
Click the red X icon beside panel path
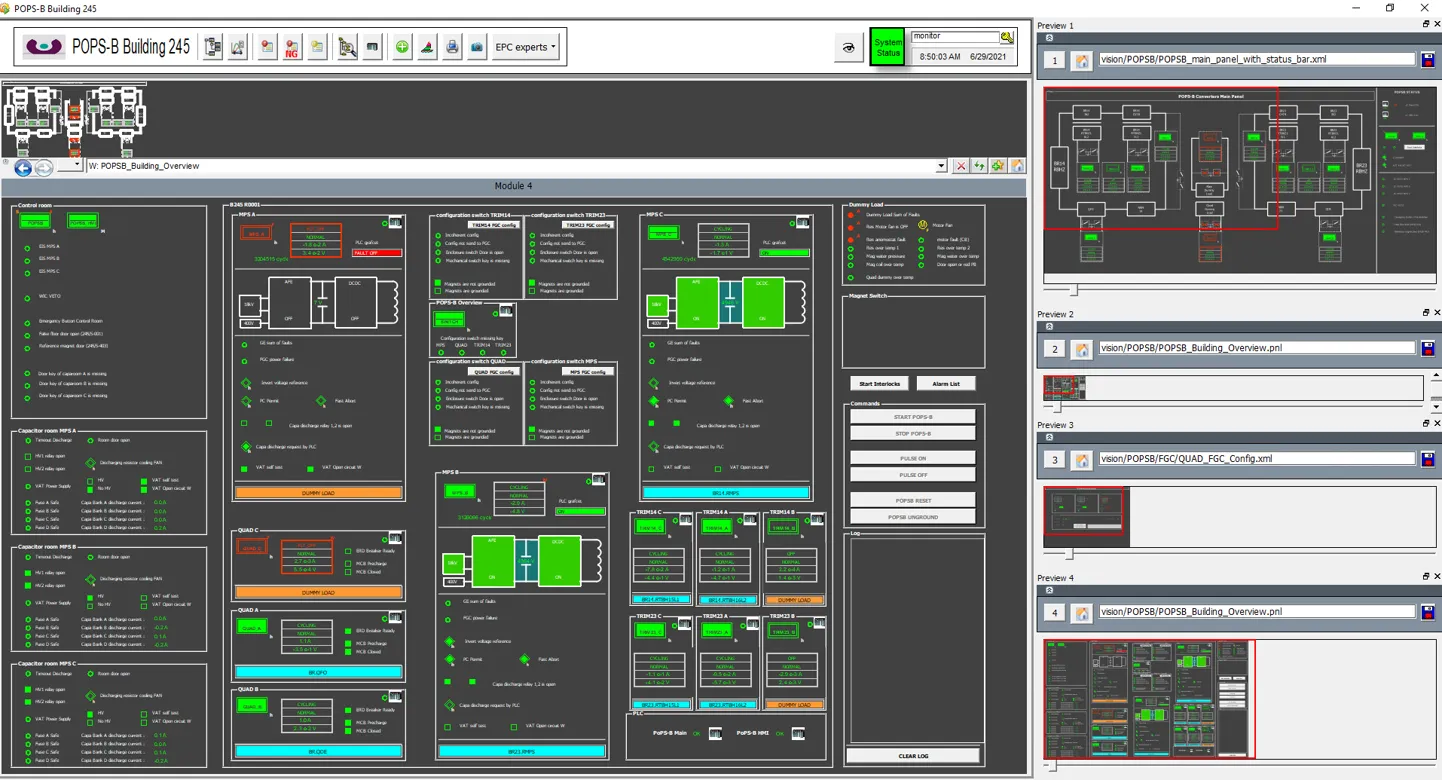click(961, 166)
